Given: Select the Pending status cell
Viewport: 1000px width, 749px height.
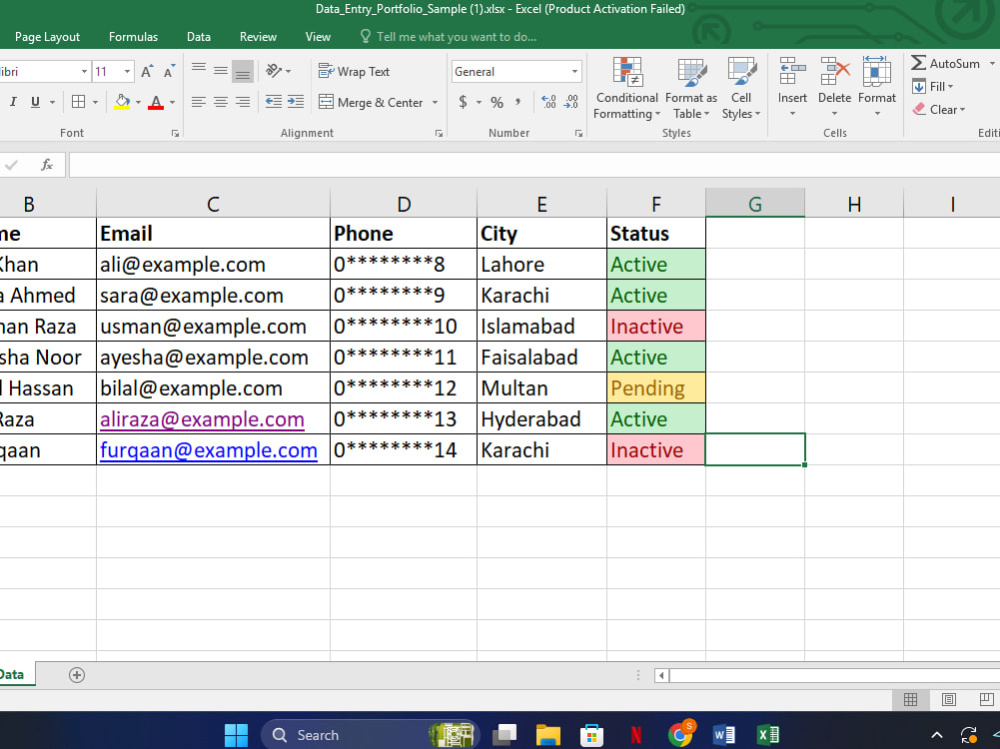Looking at the screenshot, I should pyautogui.click(x=656, y=388).
